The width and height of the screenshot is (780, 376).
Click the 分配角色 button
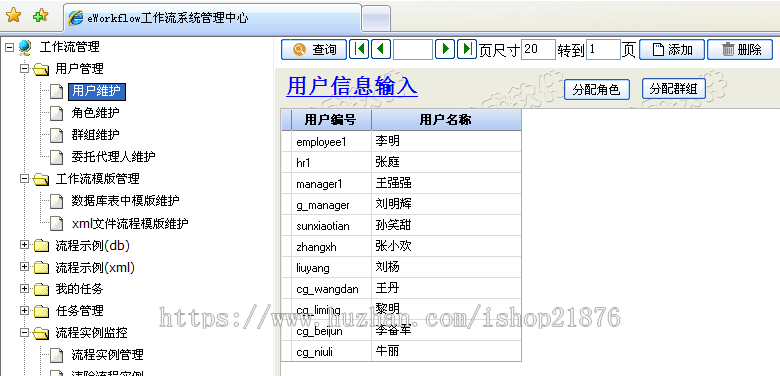[597, 90]
